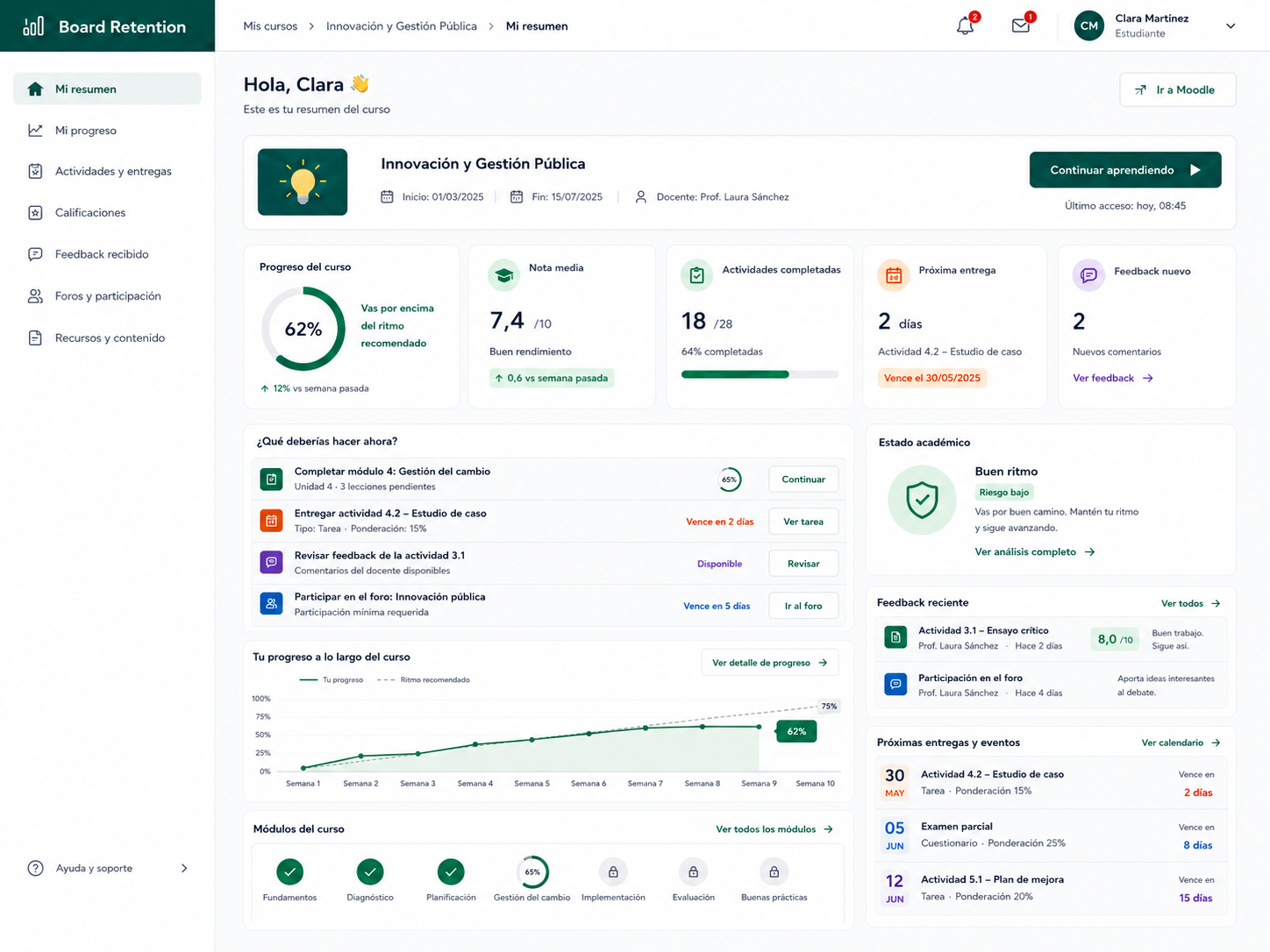Select Mi resumen in the sidebar

[x=107, y=89]
